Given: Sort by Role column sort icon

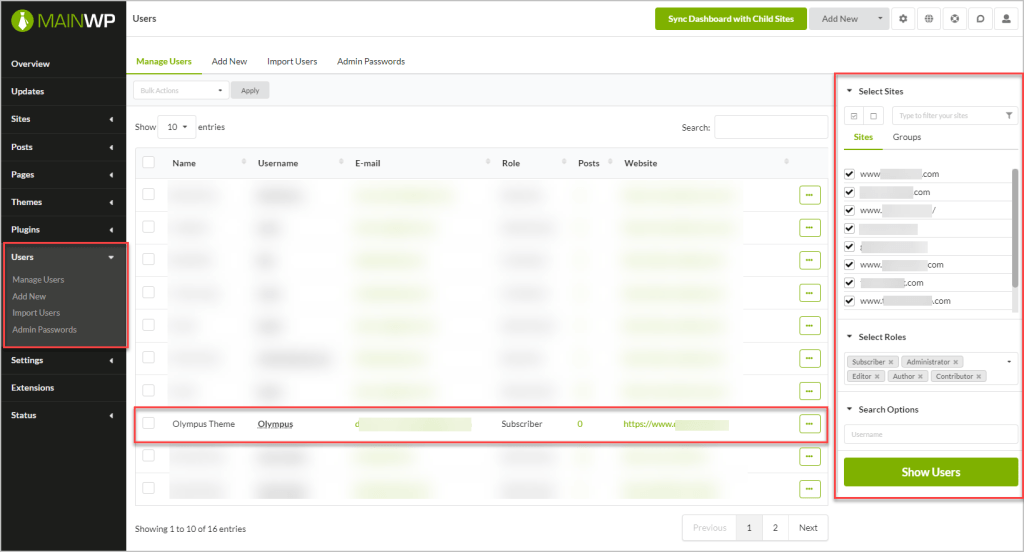Looking at the screenshot, I should click(x=564, y=162).
